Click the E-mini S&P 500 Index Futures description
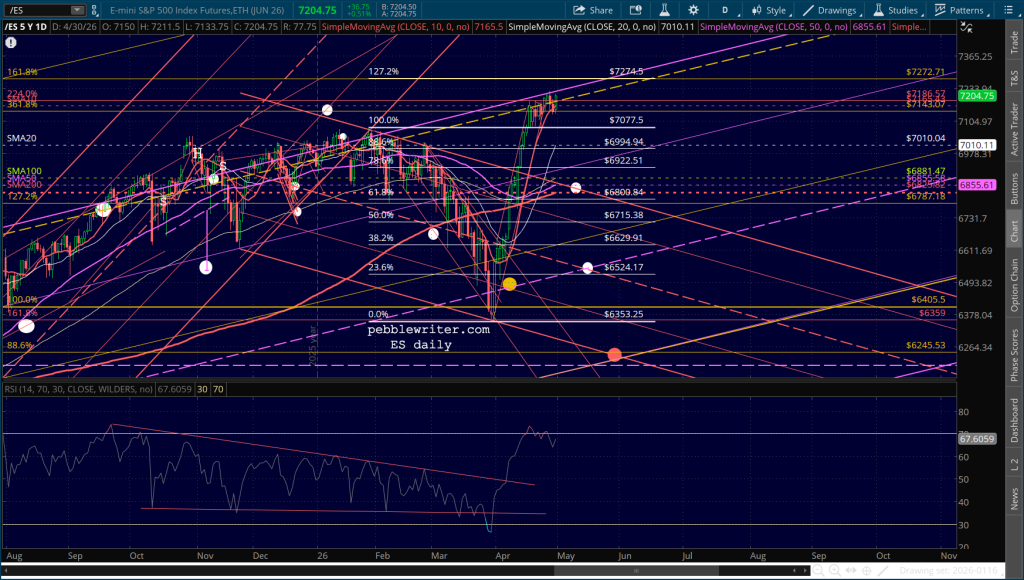Viewport: 1024px width, 580px height. pyautogui.click(x=197, y=10)
